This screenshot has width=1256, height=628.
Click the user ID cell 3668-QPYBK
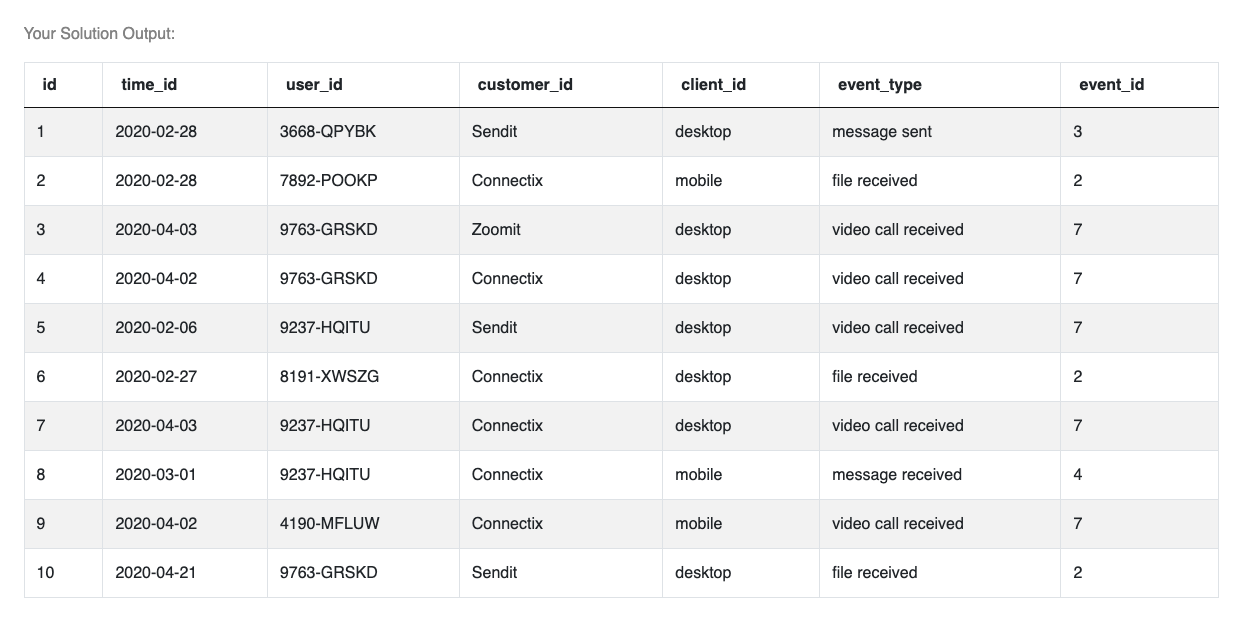(x=328, y=132)
